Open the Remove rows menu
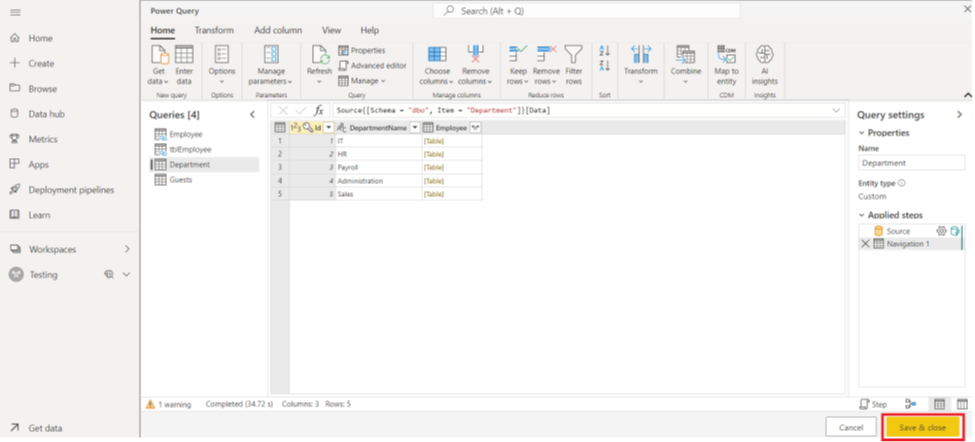Viewport: 975px width, 442px height. [x=546, y=65]
